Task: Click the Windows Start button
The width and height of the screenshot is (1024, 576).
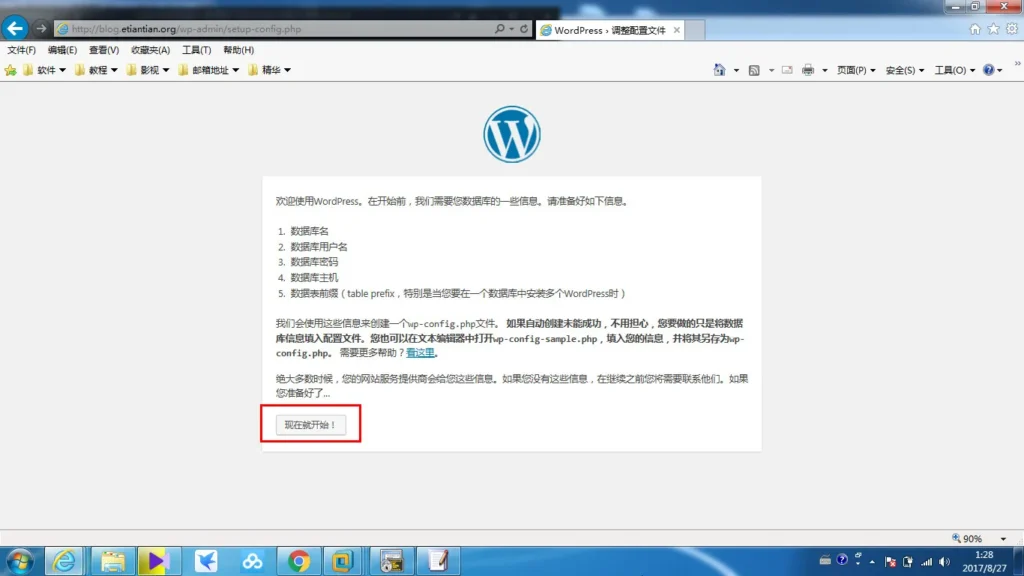Action: [18, 560]
